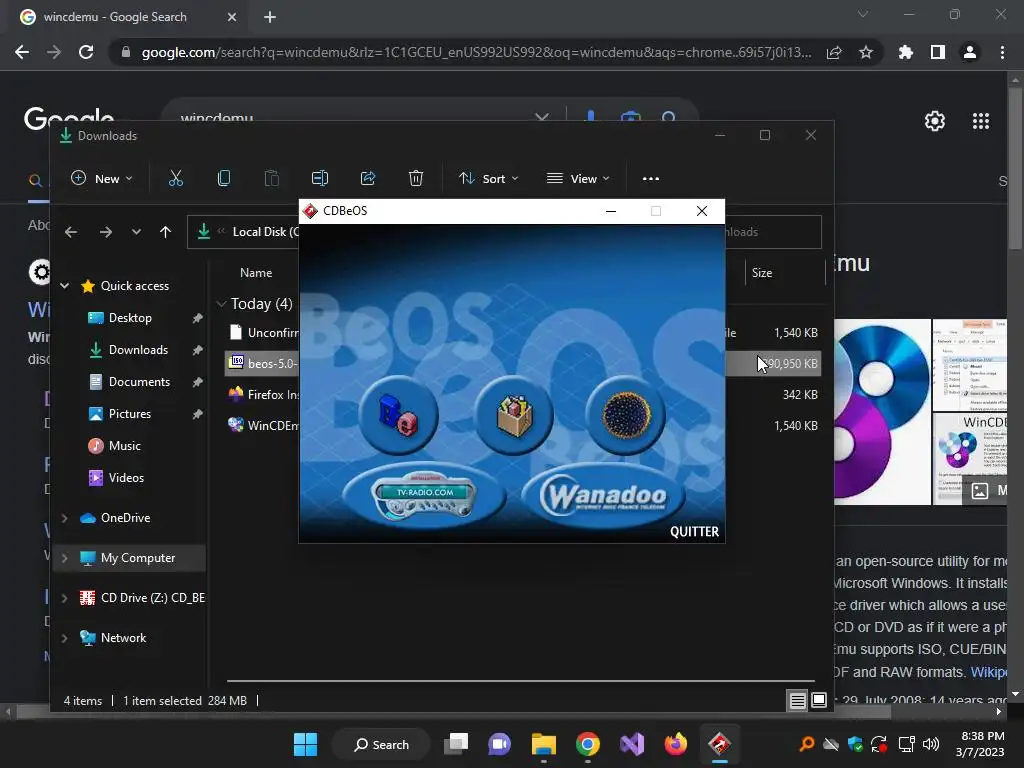Open Firefox from taskbar
This screenshot has width=1024, height=768.
click(675, 744)
